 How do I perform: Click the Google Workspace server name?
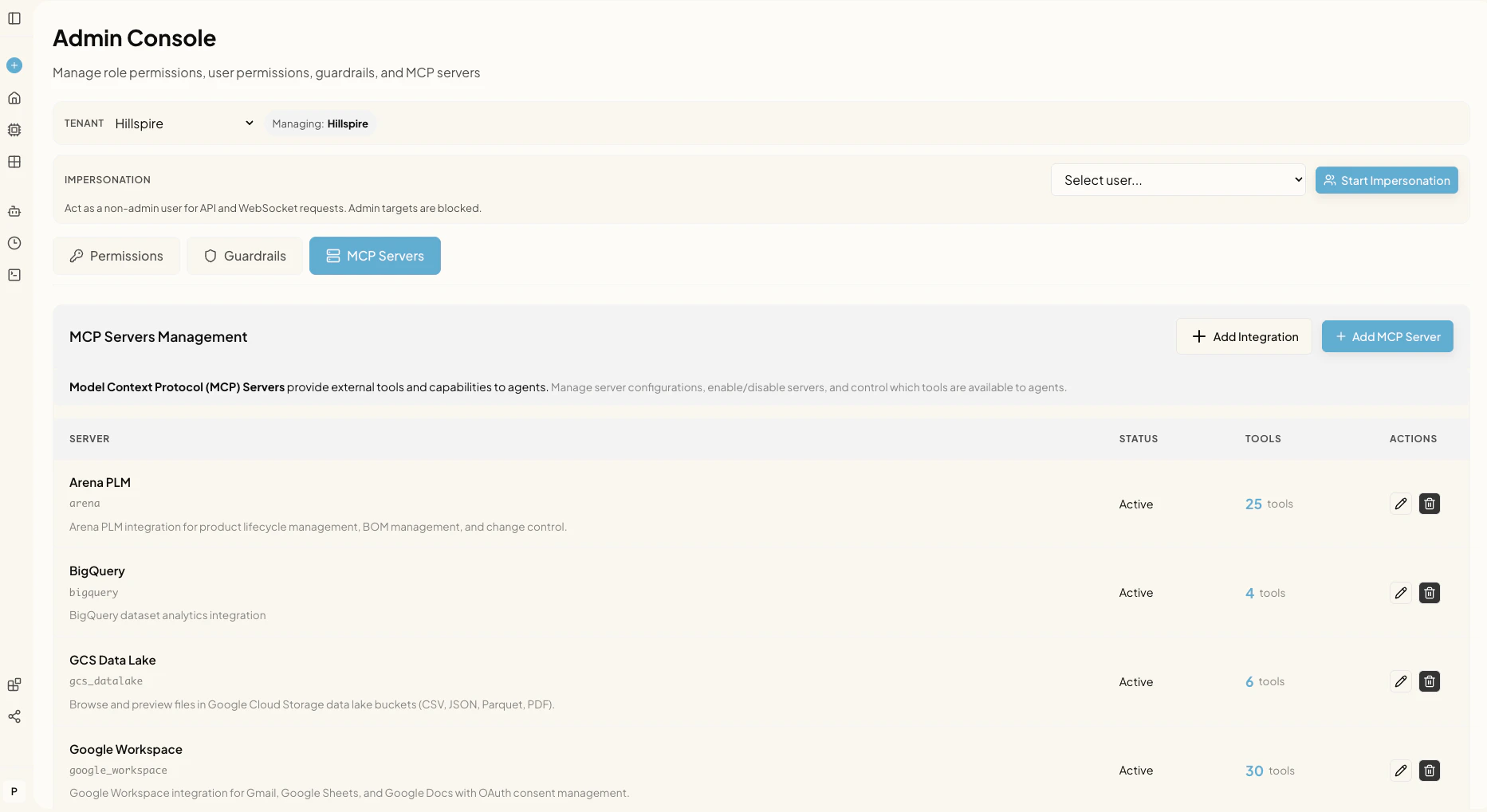(x=126, y=750)
